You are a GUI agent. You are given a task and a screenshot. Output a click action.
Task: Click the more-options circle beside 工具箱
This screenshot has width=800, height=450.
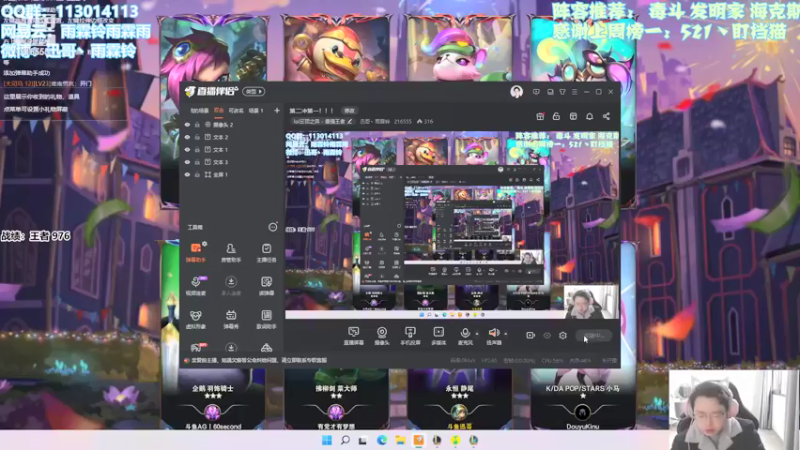tap(272, 227)
